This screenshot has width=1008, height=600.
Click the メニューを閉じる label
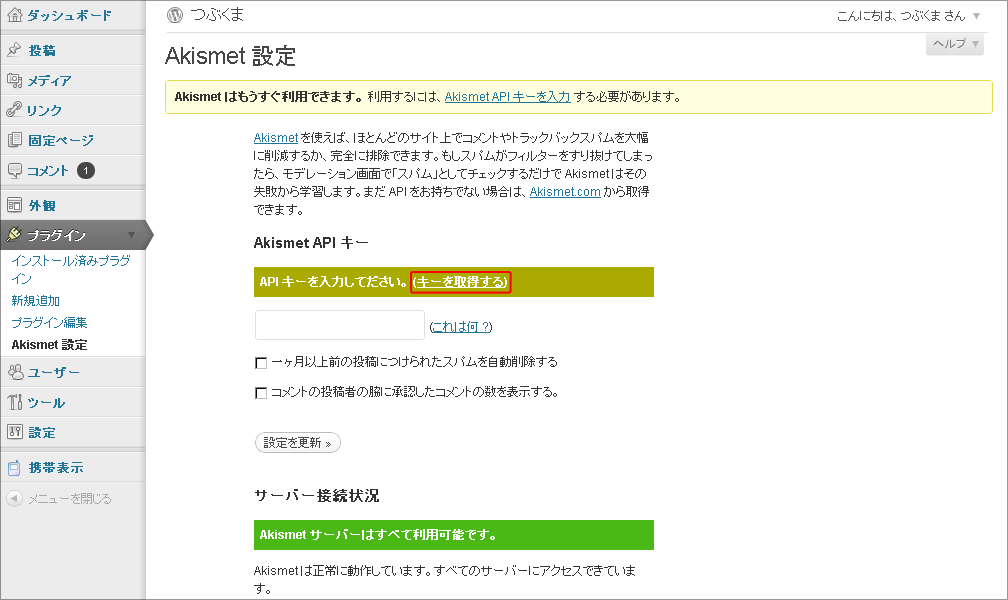(x=69, y=498)
